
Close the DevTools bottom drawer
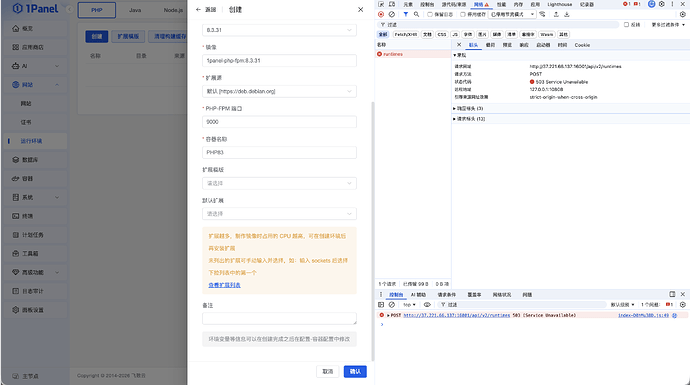tap(683, 294)
